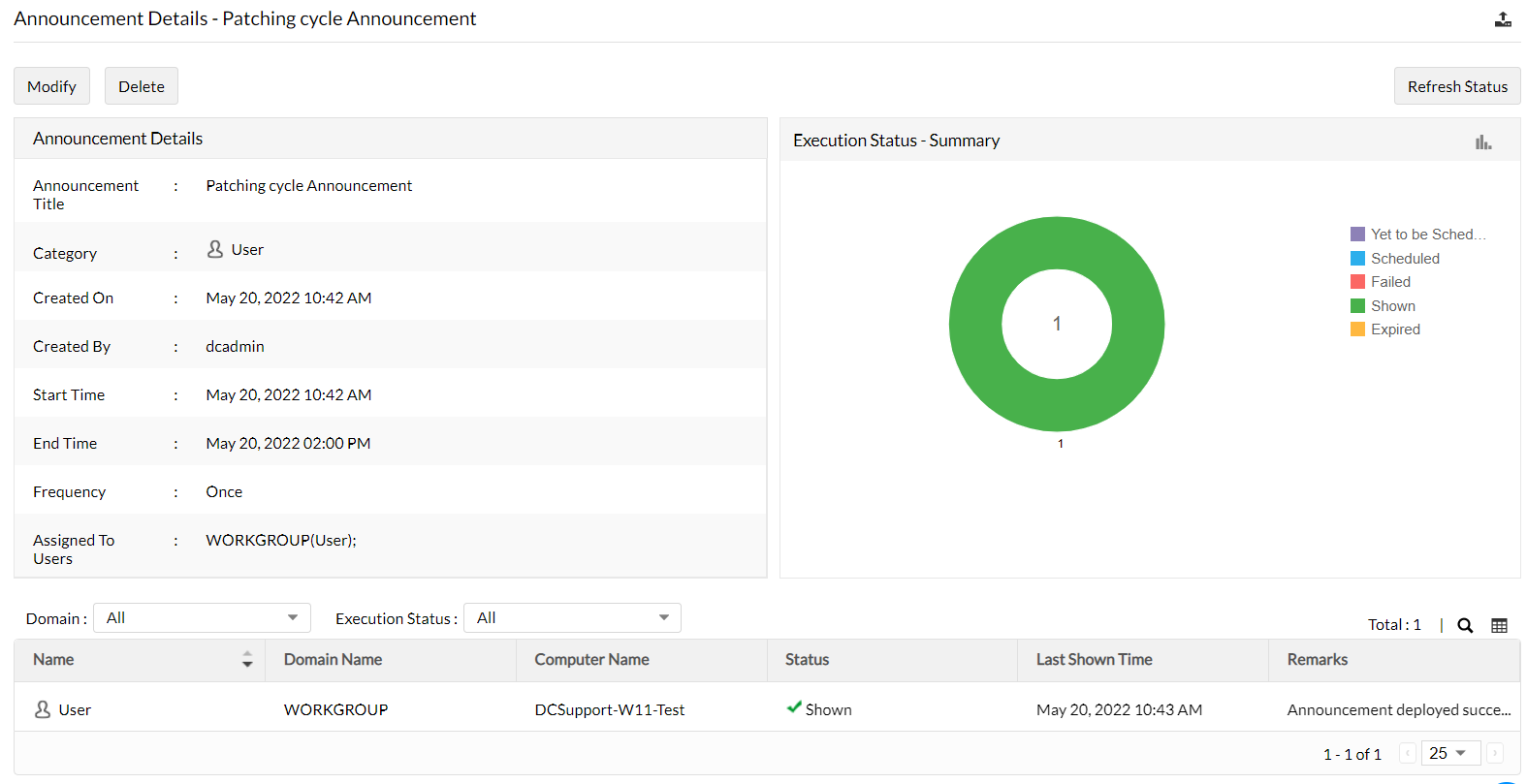Delete this announcement
Screen dimensions: 1527x784
(142, 86)
